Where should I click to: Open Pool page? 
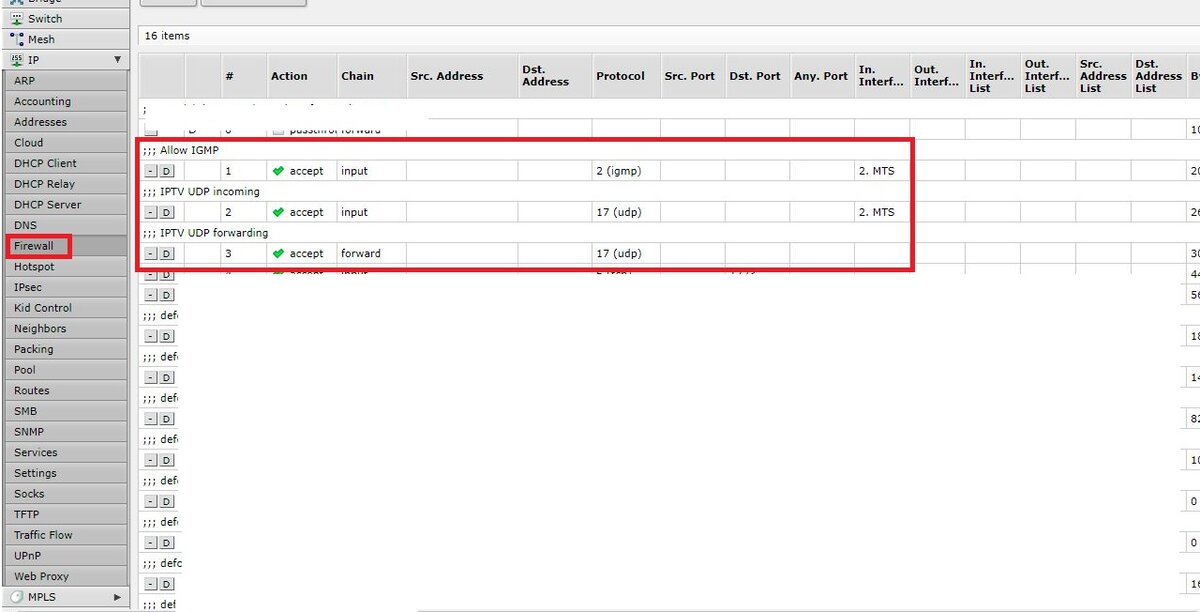tap(66, 370)
